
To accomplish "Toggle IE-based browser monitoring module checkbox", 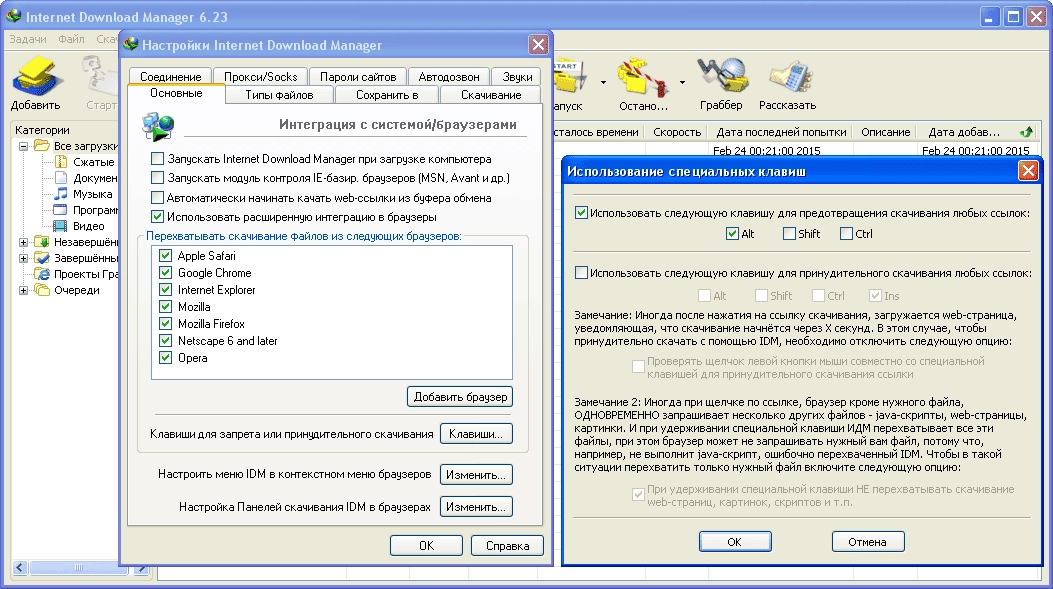I will (157, 178).
